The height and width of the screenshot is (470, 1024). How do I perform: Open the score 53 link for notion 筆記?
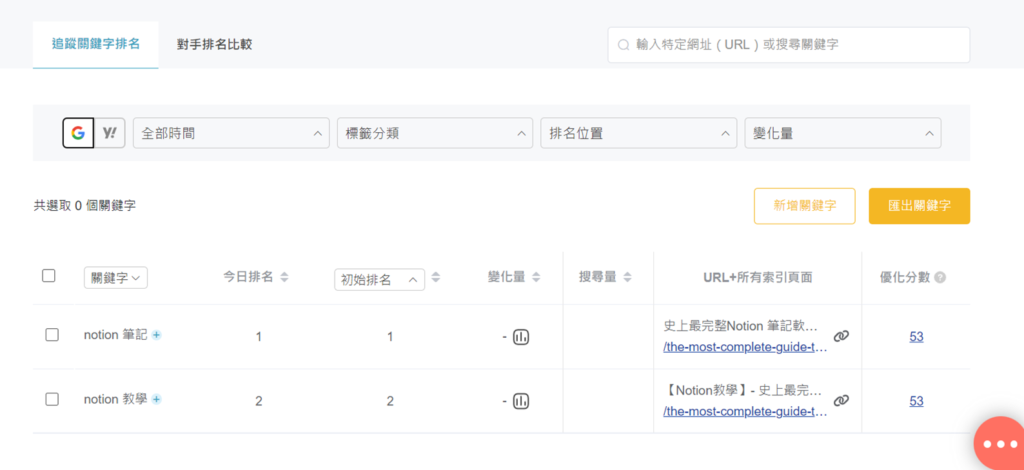pos(916,337)
